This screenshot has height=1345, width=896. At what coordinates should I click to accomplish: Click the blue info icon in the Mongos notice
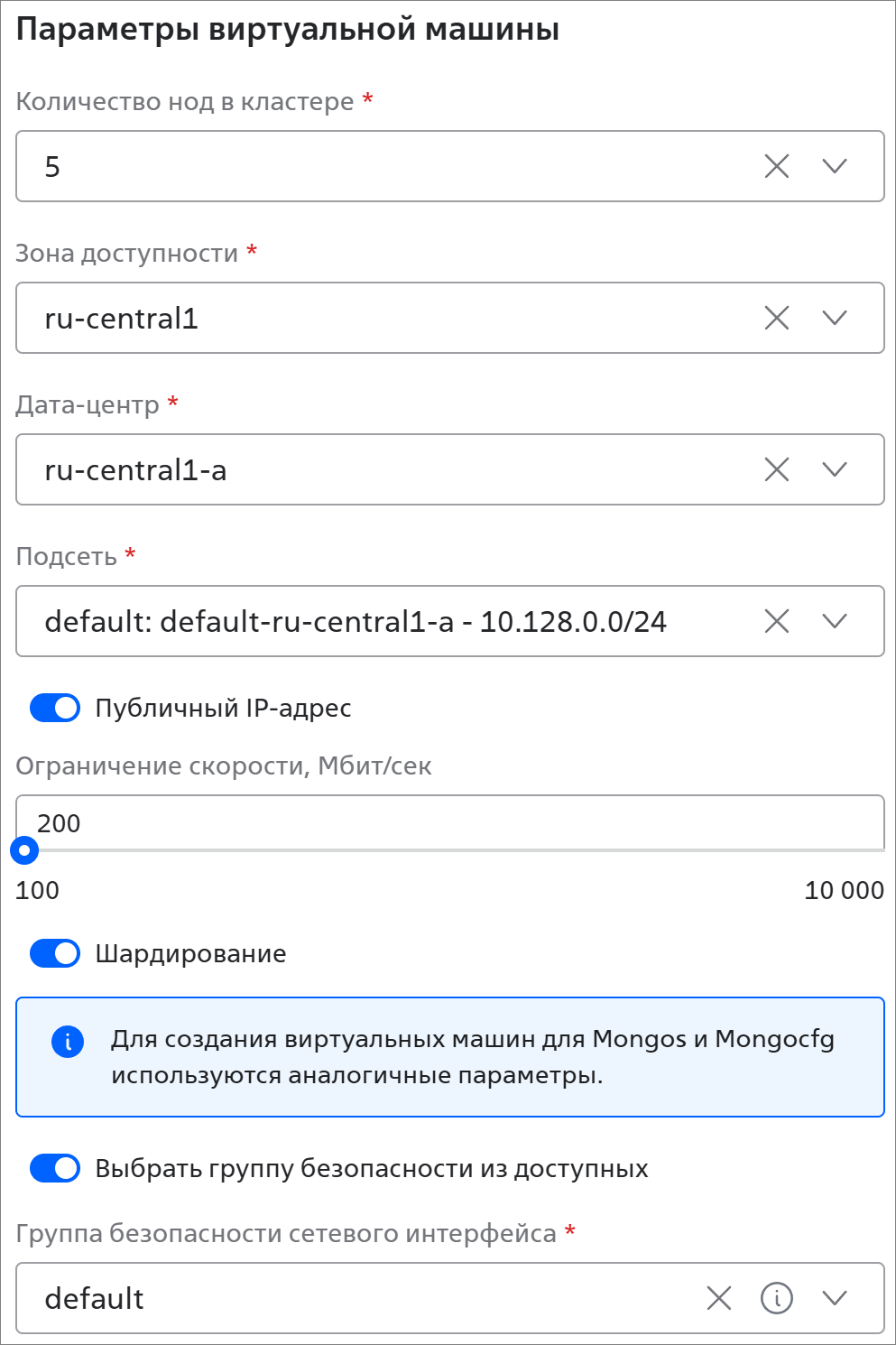(x=68, y=1041)
